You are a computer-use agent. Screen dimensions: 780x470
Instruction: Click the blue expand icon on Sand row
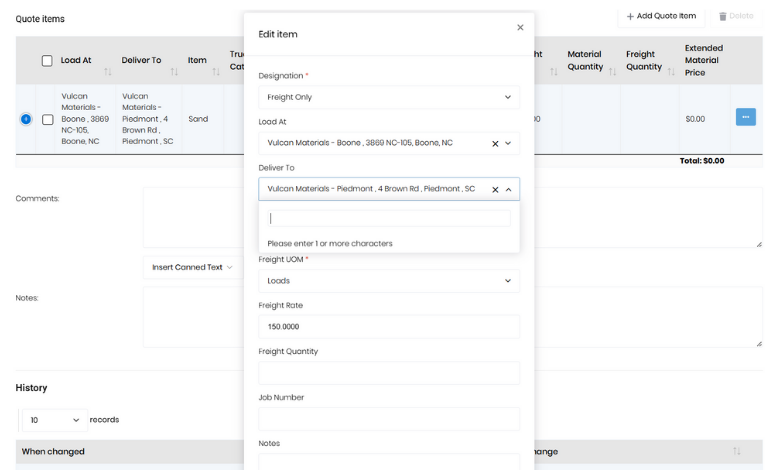click(x=26, y=119)
